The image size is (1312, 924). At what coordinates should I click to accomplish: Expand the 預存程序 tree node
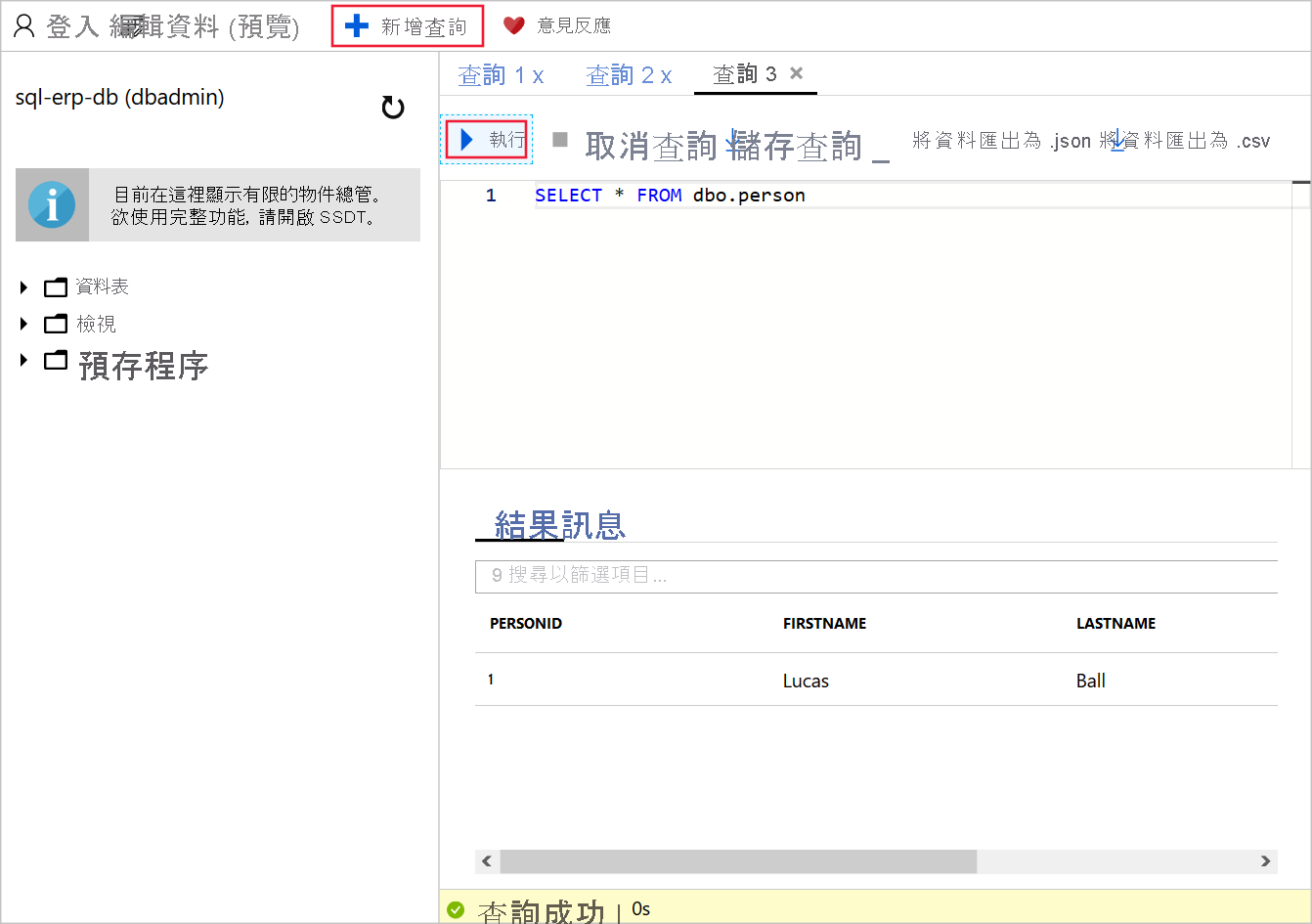click(x=24, y=360)
